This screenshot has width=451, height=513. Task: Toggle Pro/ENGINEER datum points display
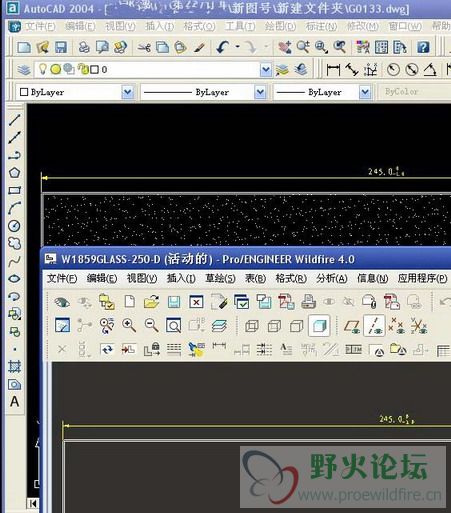(397, 326)
